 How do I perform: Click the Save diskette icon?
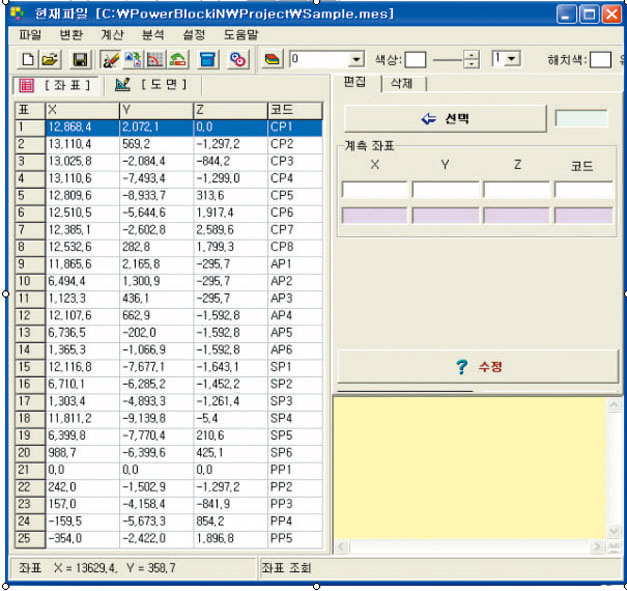[80, 60]
